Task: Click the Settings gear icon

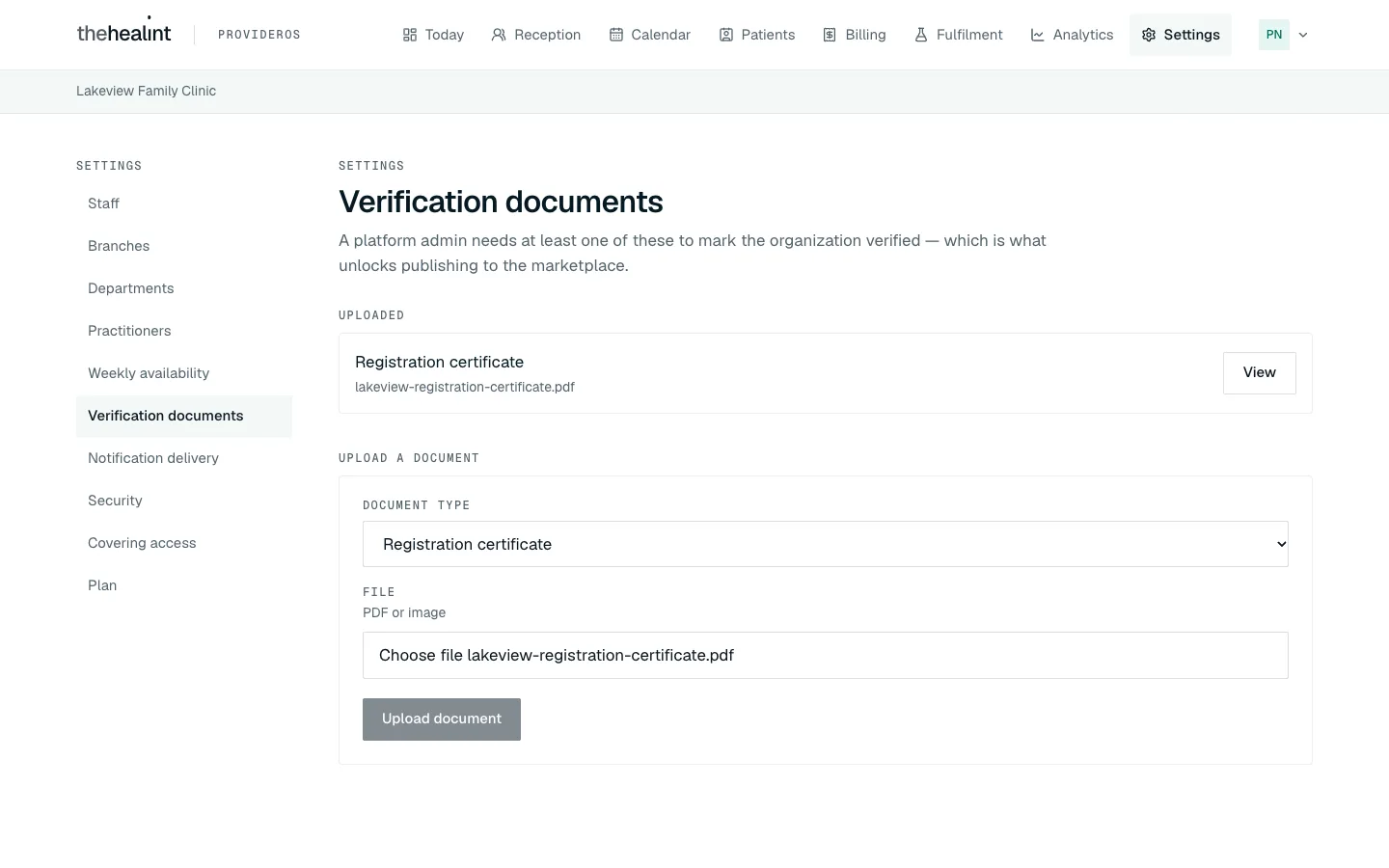Action: click(1149, 35)
